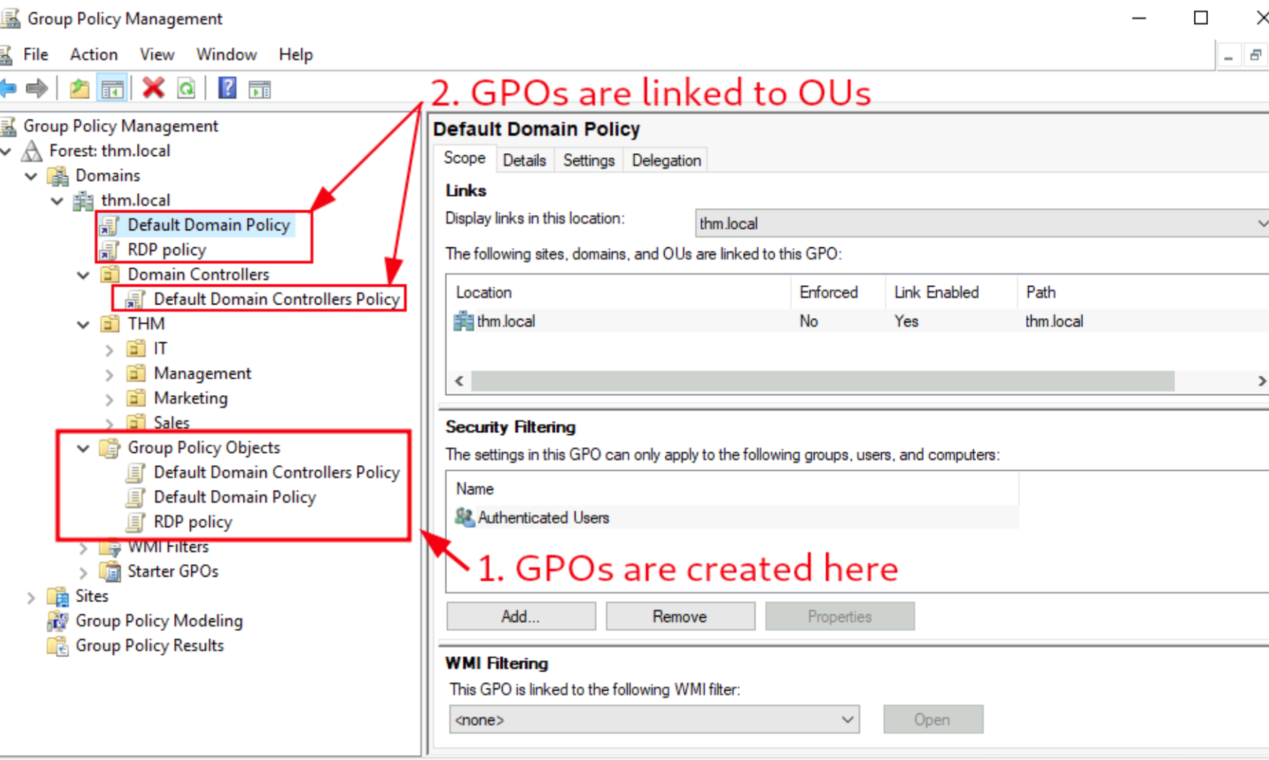The height and width of the screenshot is (760, 1269).
Task: Open the Help menu
Action: tap(295, 54)
